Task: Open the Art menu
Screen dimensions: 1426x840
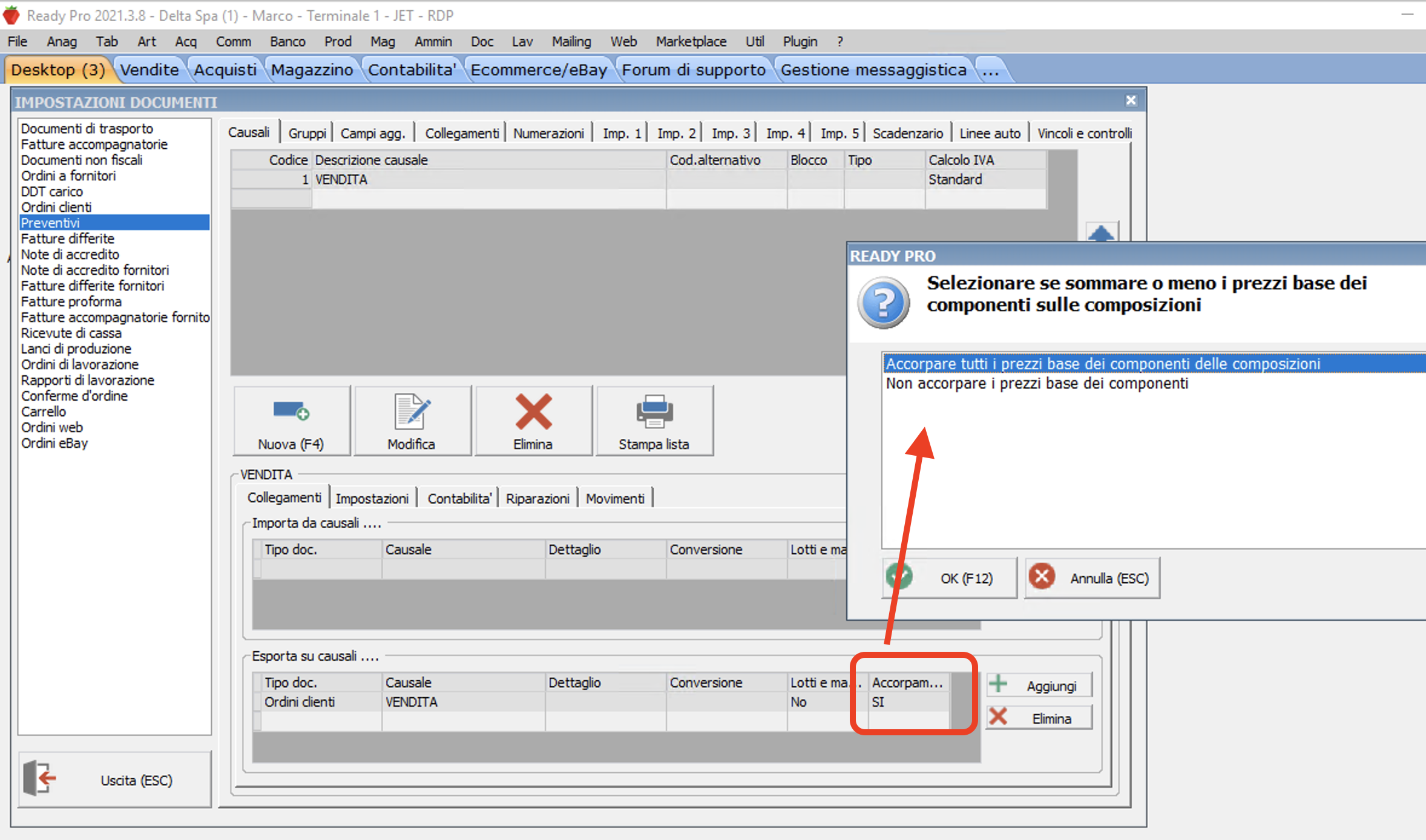Action: tap(146, 41)
